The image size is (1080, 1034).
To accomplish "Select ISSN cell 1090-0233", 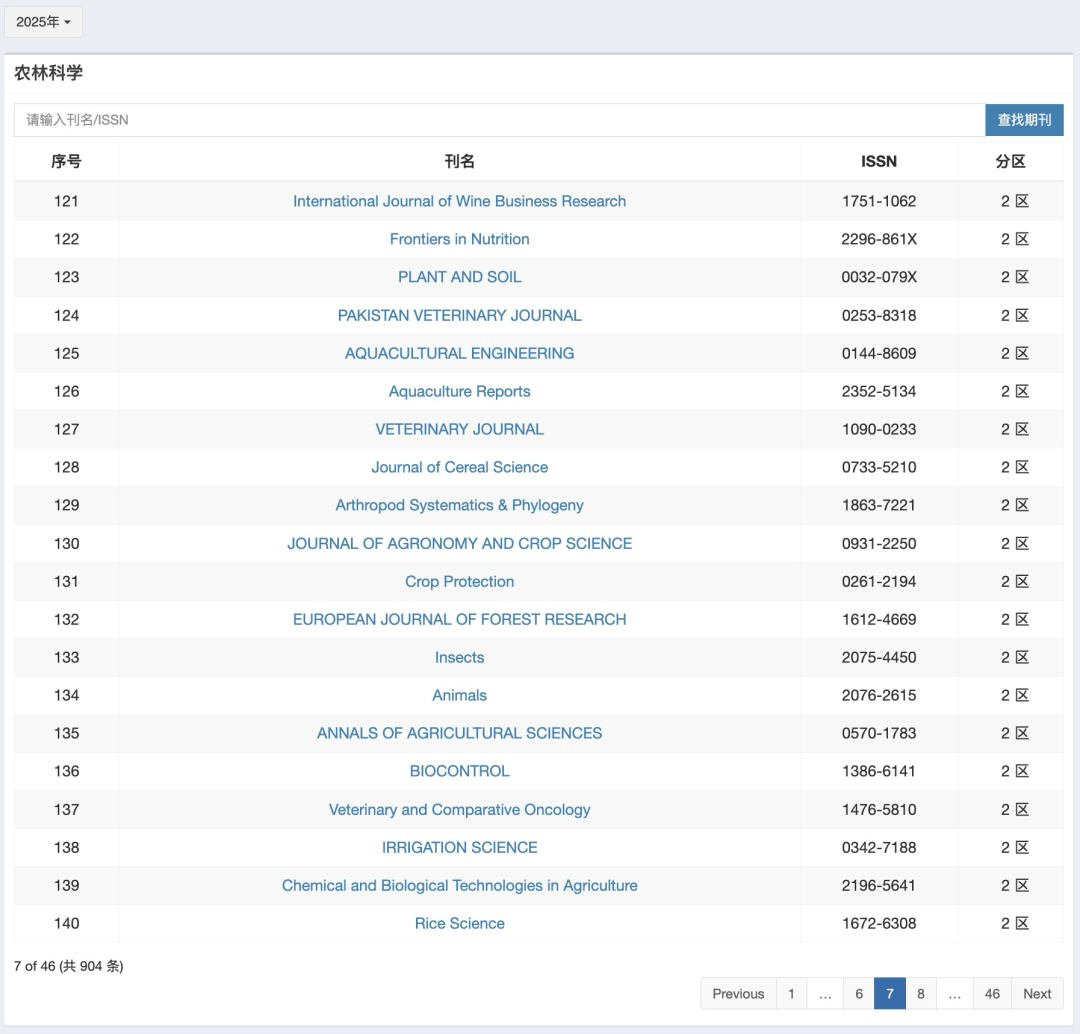I will point(879,429).
